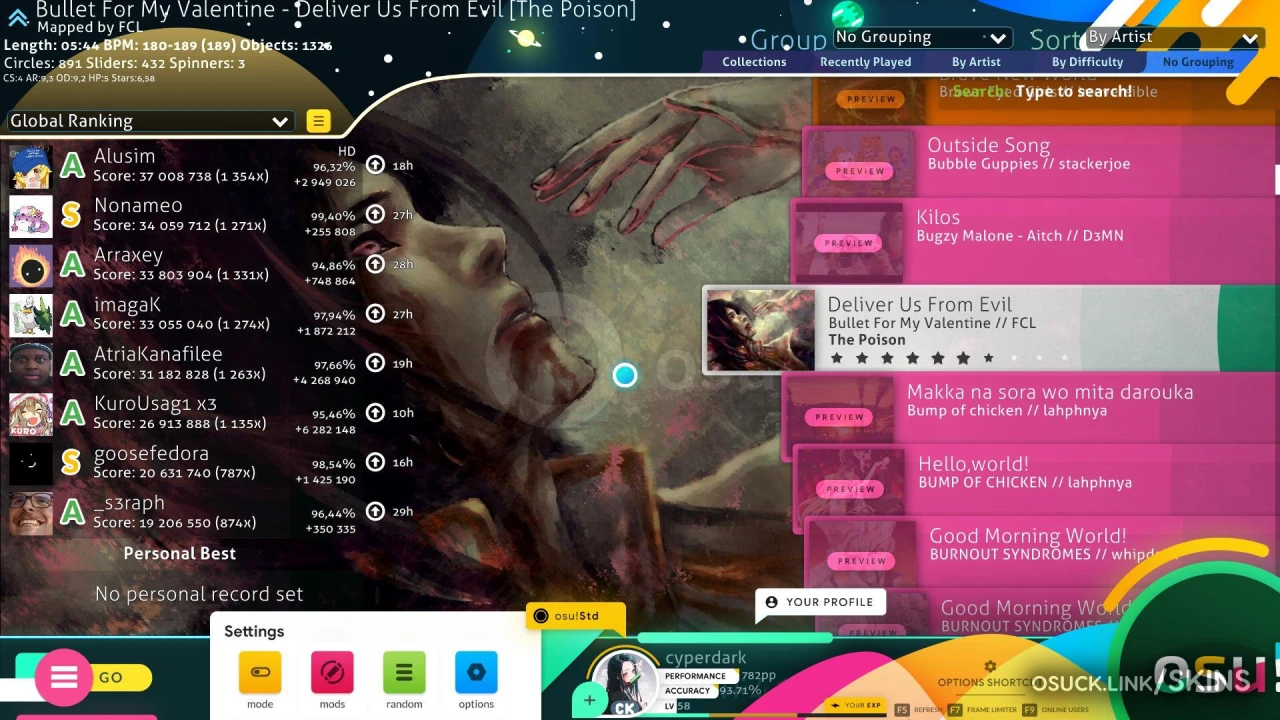
Task: Click cyperdark's profile avatar
Action: (x=624, y=683)
